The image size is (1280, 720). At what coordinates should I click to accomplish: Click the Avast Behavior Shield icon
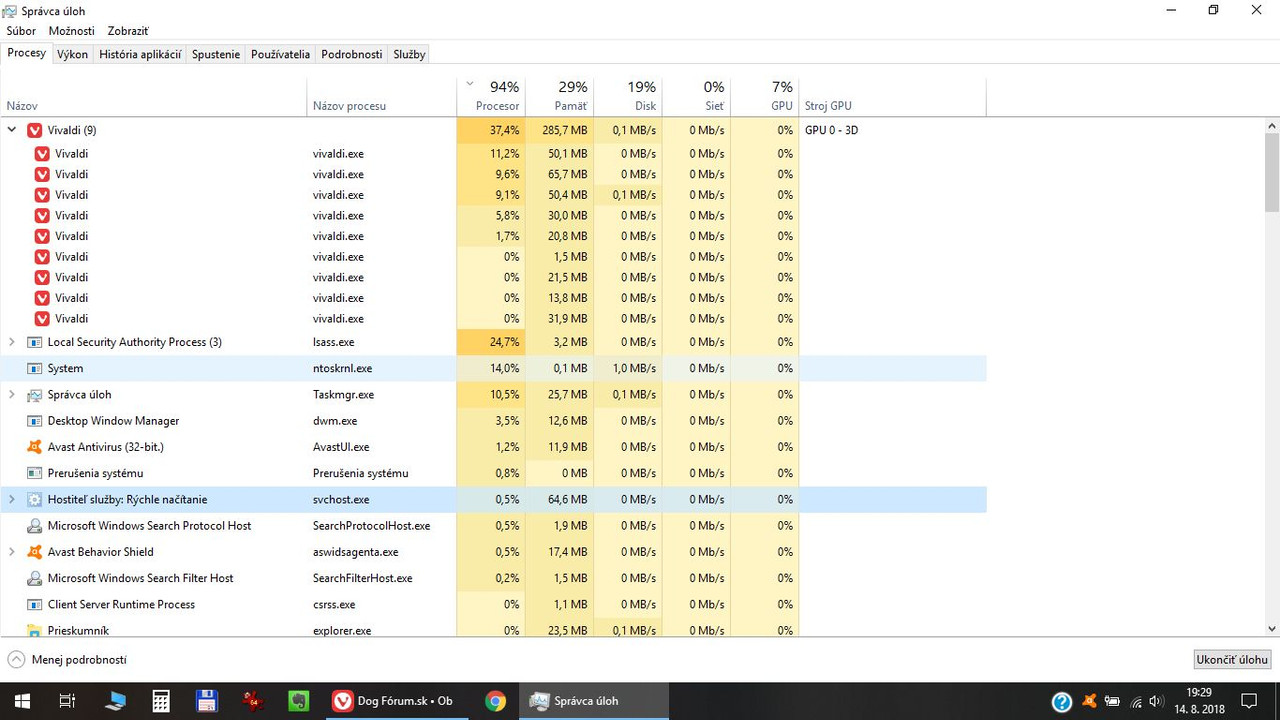tap(35, 552)
